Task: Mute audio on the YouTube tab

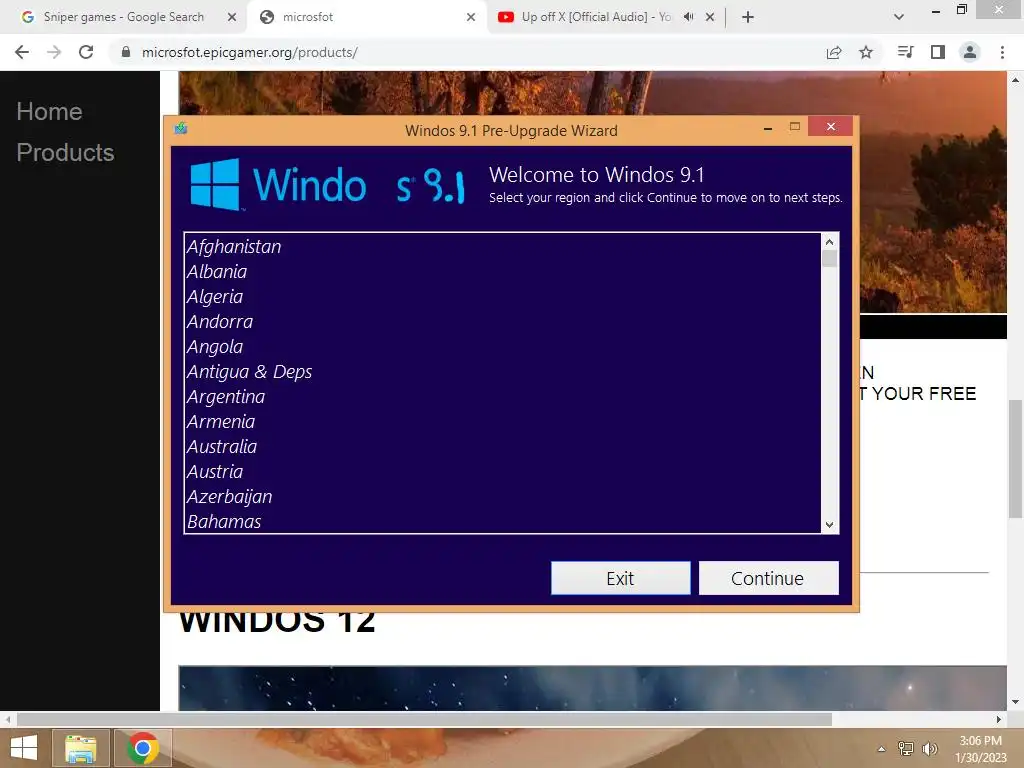Action: (688, 17)
